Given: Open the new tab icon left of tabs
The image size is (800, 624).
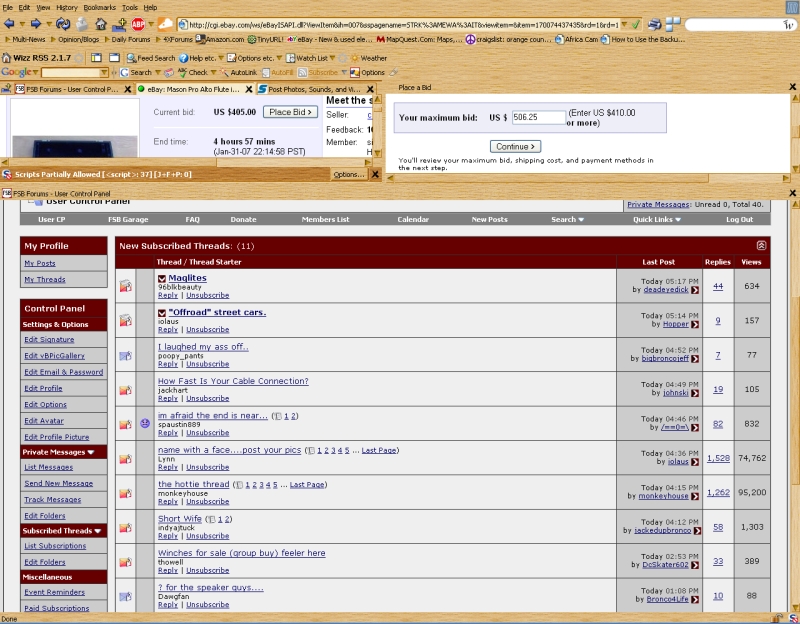Looking at the screenshot, I should coord(6,89).
